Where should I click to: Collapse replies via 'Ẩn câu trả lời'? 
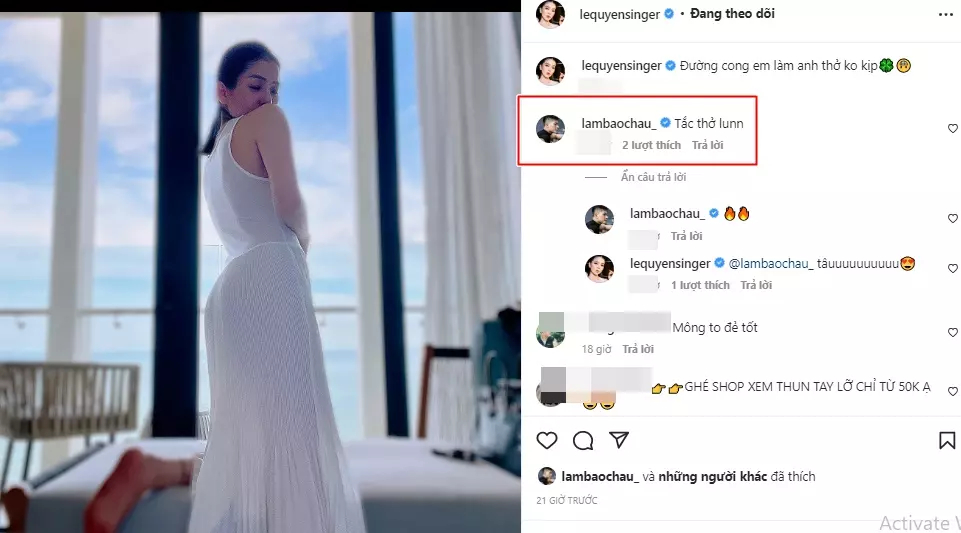point(654,177)
